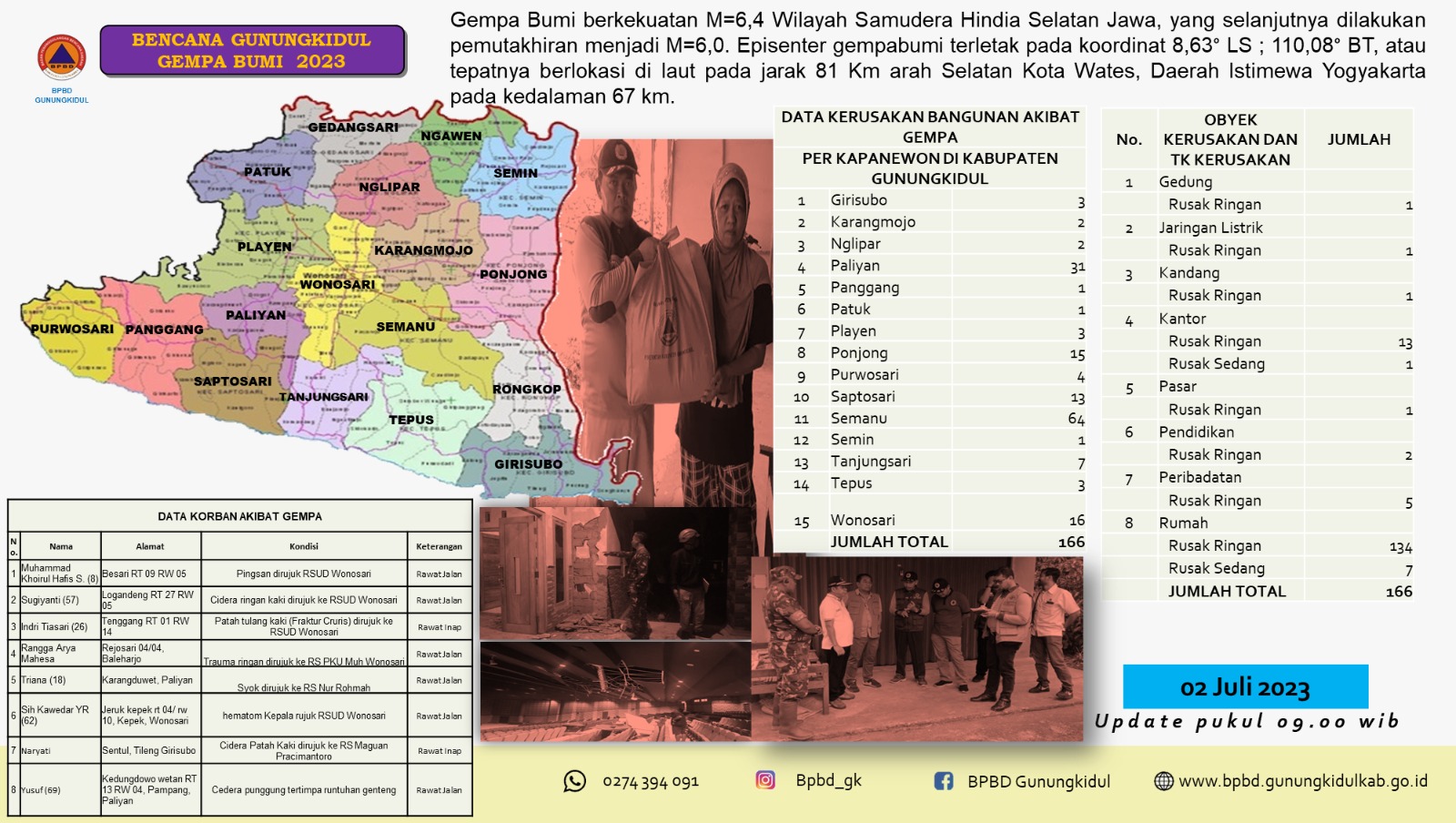This screenshot has width=1456, height=823.
Task: Click the Paliyan row with value 31
Action: pyautogui.click(x=929, y=266)
